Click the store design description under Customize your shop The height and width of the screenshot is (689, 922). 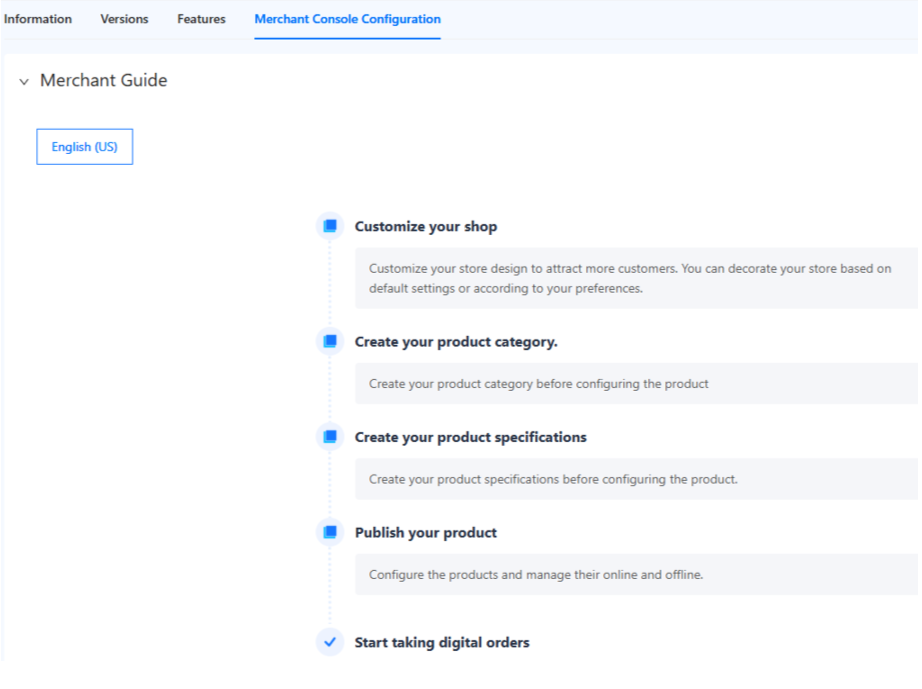pyautogui.click(x=630, y=278)
